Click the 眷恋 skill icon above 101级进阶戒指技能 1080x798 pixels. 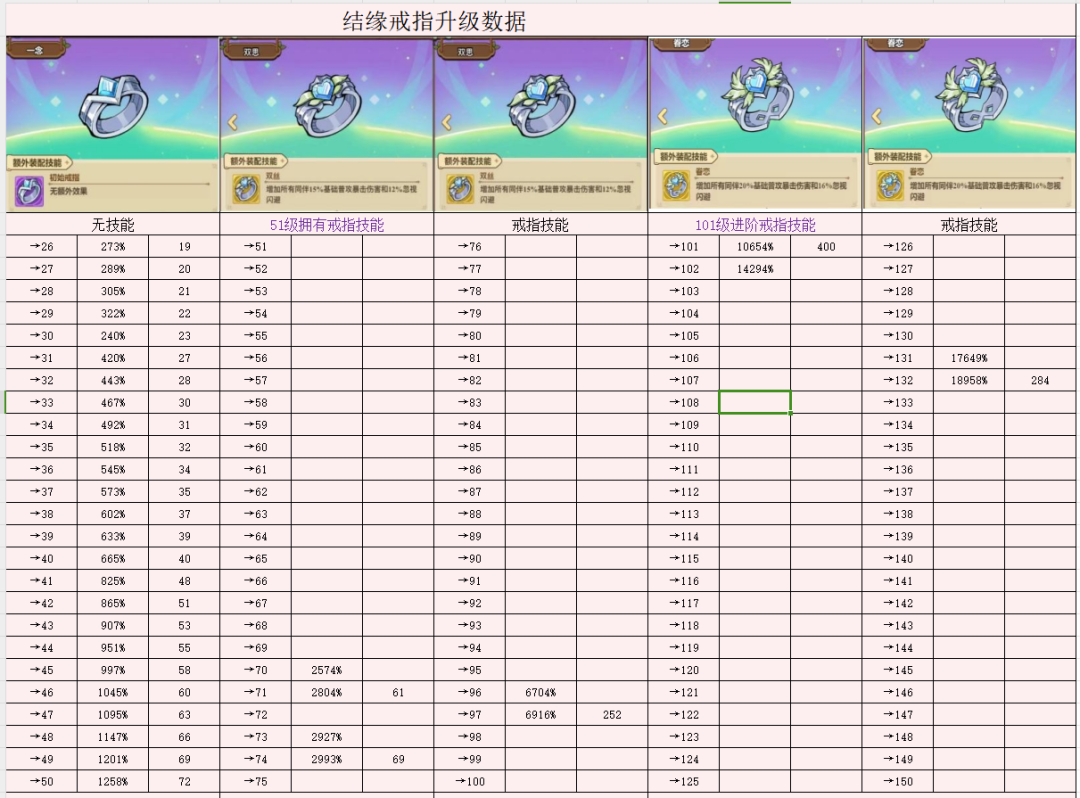675,185
